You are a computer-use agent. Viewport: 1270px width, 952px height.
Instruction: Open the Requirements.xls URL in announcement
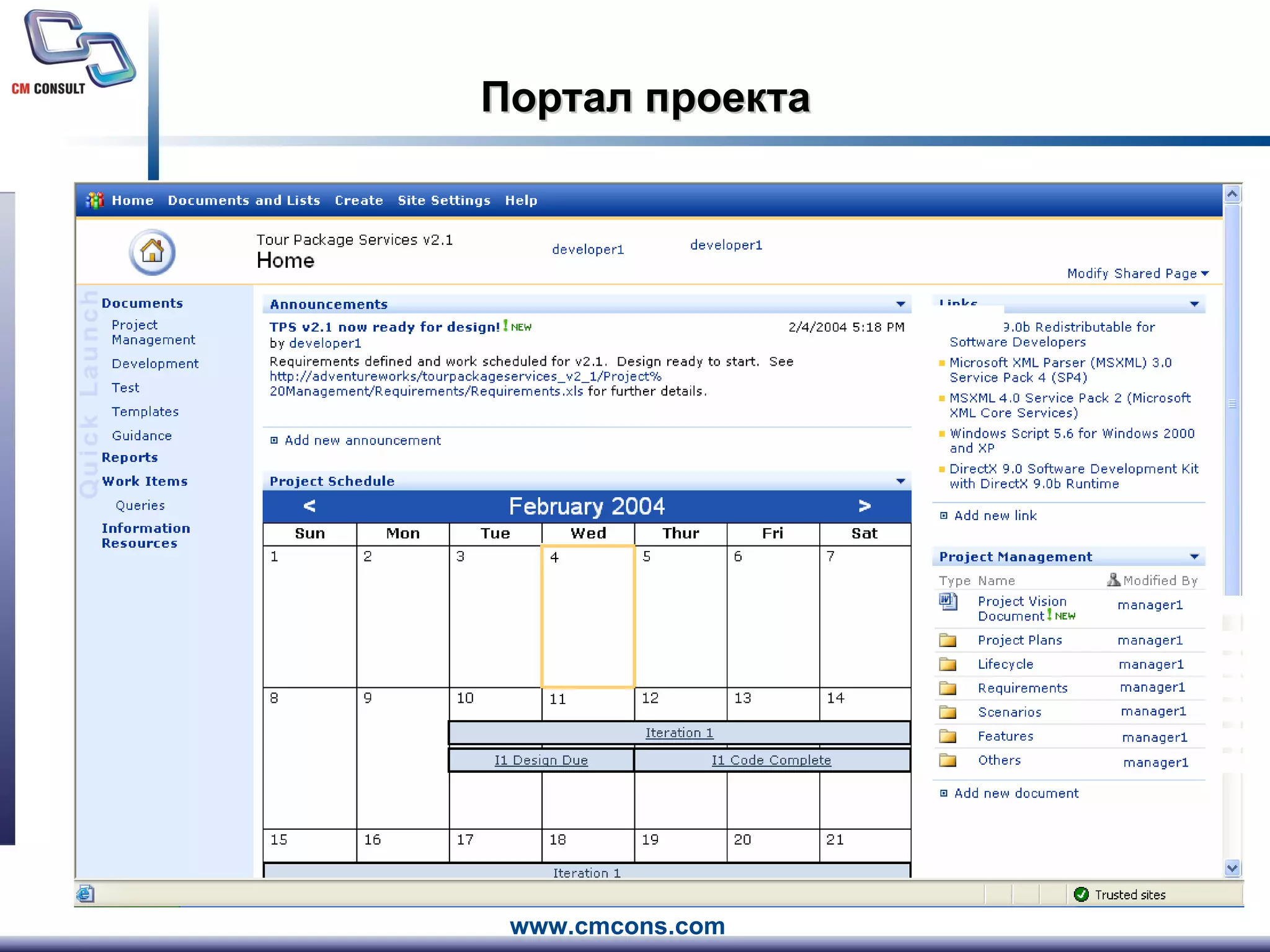465,384
